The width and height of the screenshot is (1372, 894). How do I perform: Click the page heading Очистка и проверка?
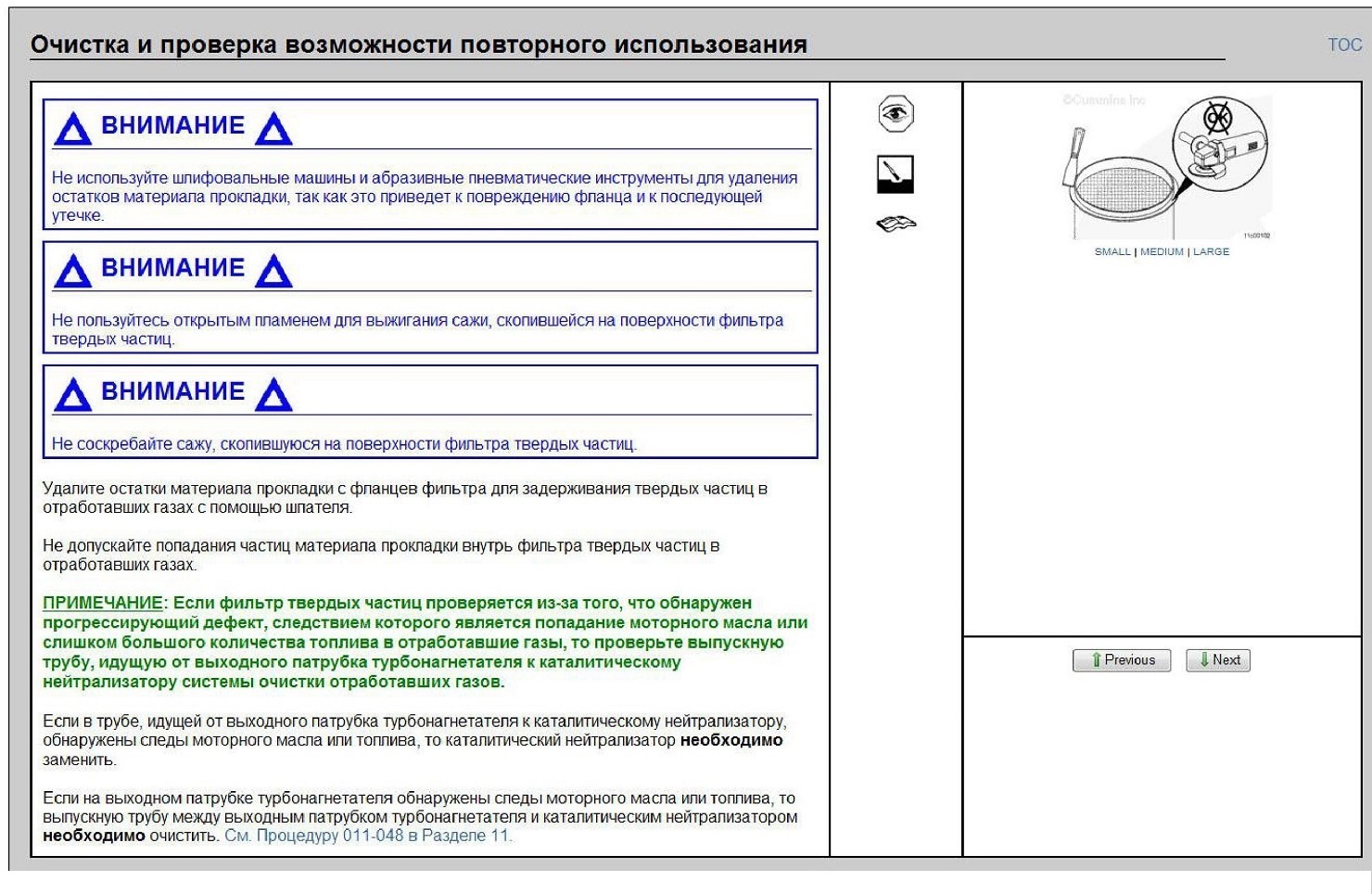click(x=418, y=45)
